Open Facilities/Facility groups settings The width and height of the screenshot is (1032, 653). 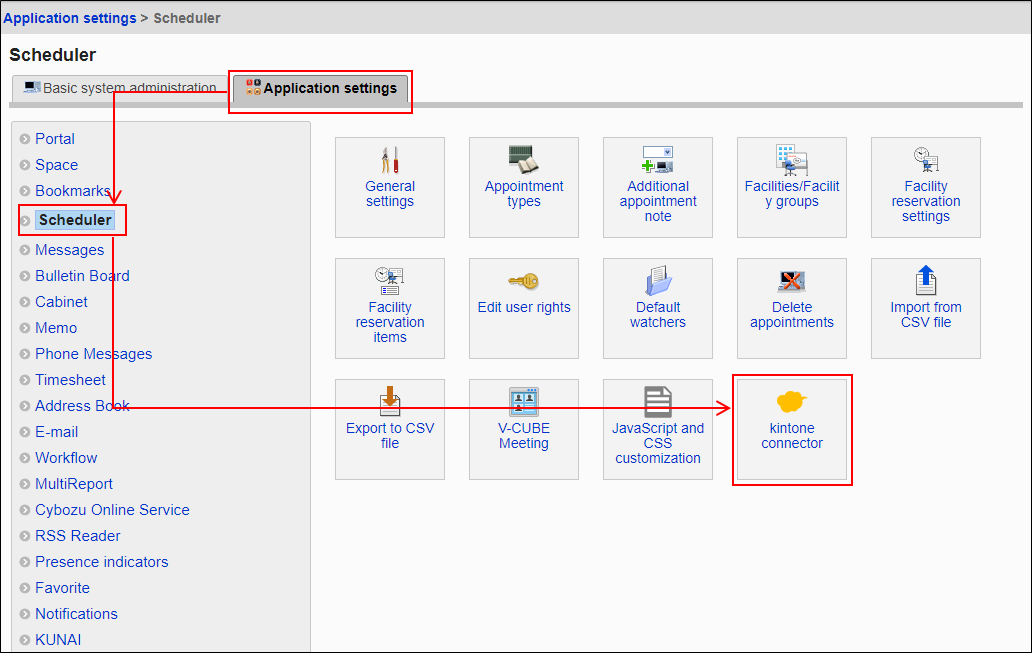(792, 188)
